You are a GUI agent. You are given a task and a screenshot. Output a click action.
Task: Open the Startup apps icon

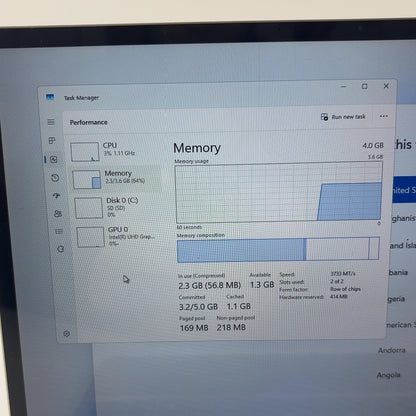coord(57,196)
